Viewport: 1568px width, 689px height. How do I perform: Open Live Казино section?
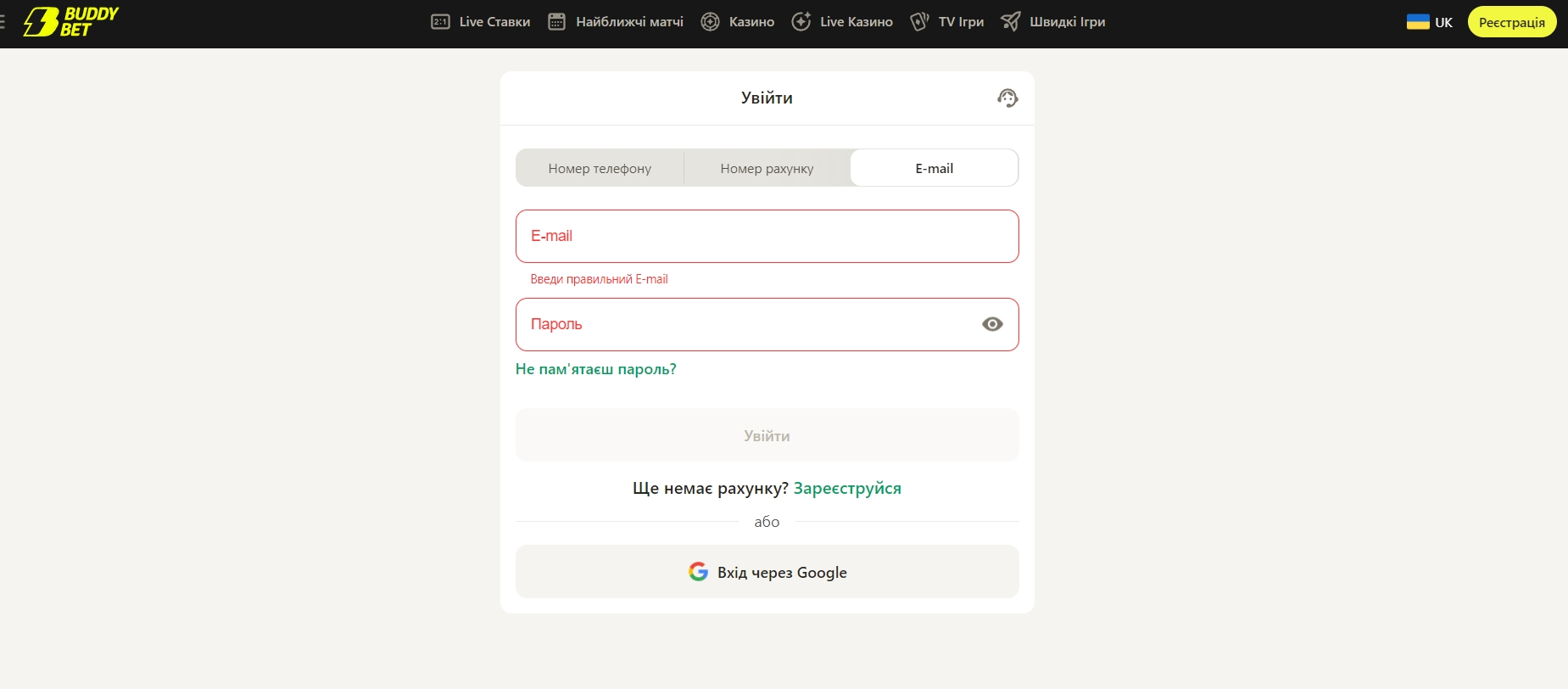[842, 22]
